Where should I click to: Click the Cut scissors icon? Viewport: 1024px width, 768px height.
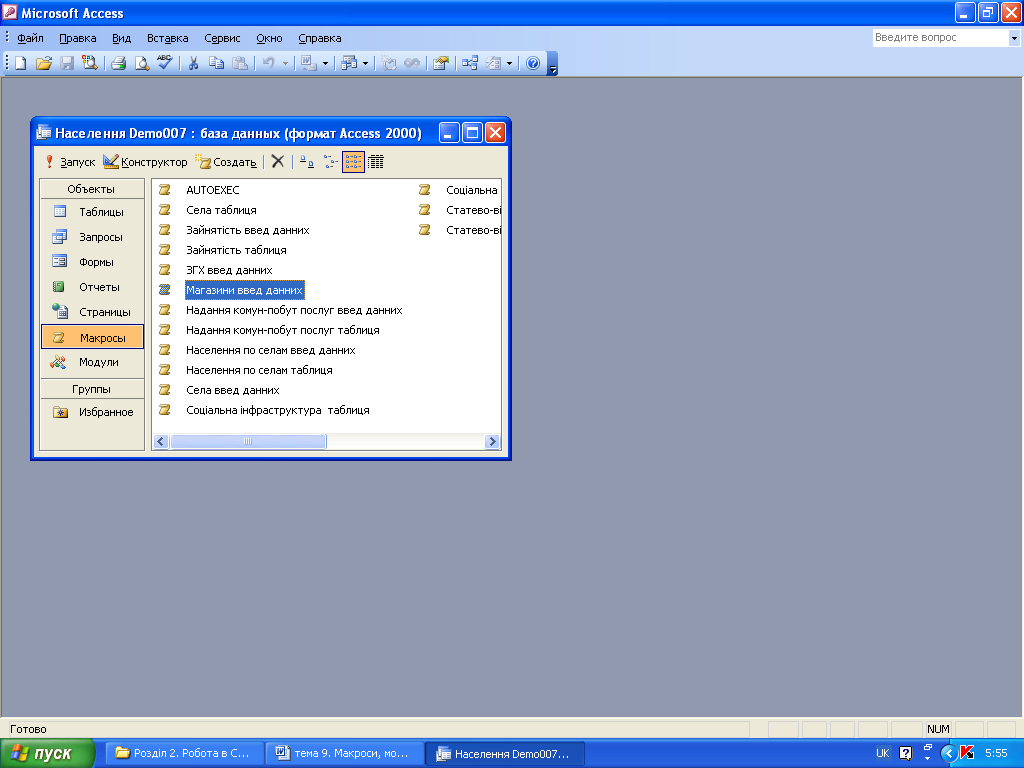[x=193, y=63]
